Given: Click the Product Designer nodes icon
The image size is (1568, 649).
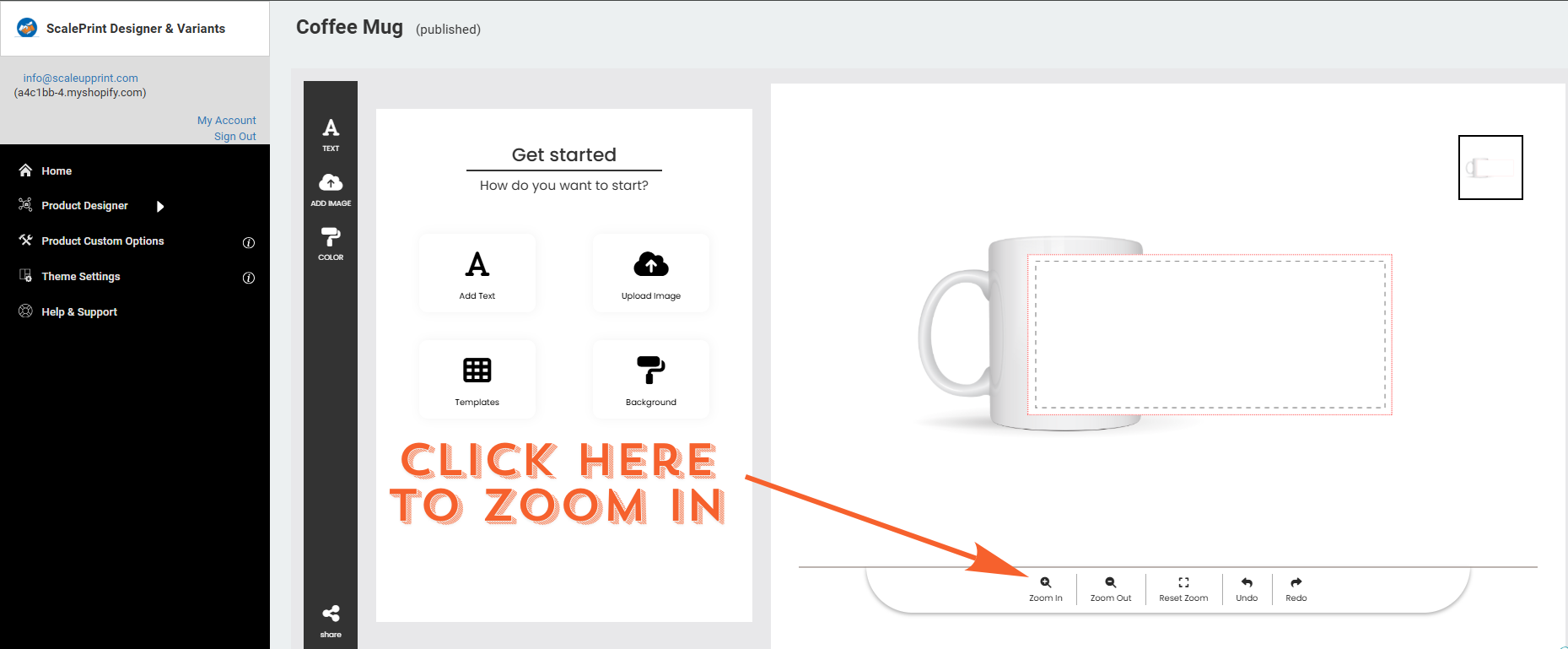Looking at the screenshot, I should [x=25, y=204].
